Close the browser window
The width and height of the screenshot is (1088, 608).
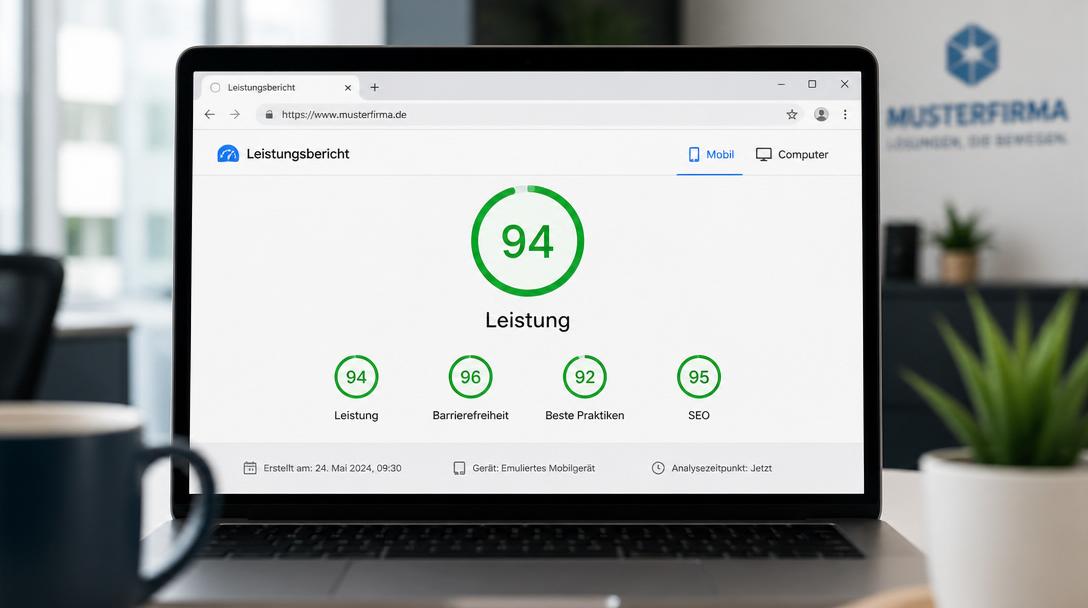click(x=844, y=84)
